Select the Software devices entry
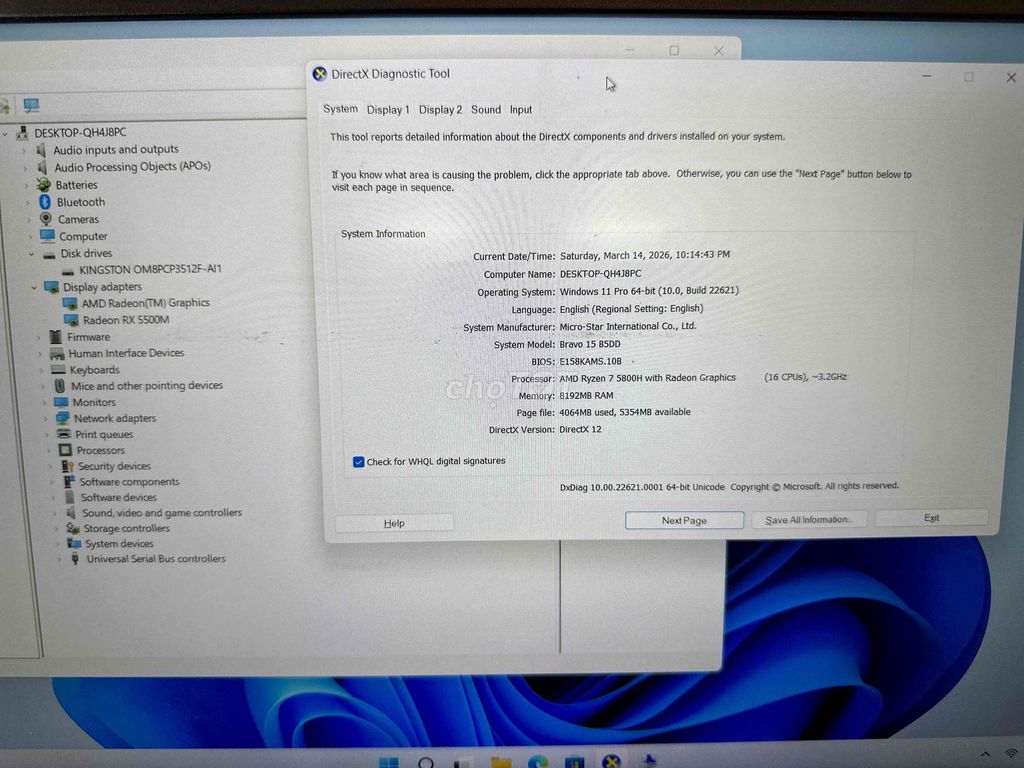 pos(119,497)
